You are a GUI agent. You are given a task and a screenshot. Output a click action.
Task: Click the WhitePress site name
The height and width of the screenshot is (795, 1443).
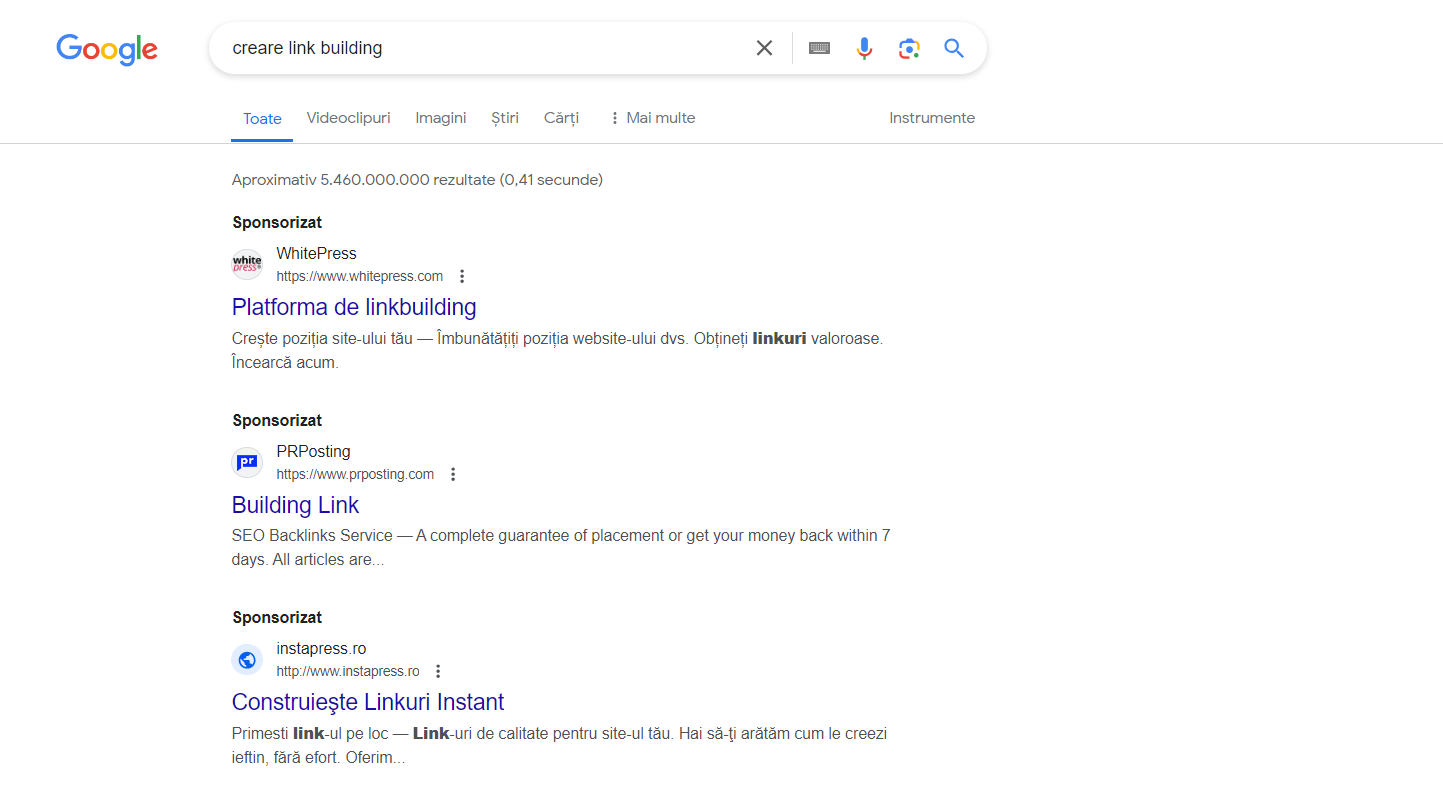316,254
